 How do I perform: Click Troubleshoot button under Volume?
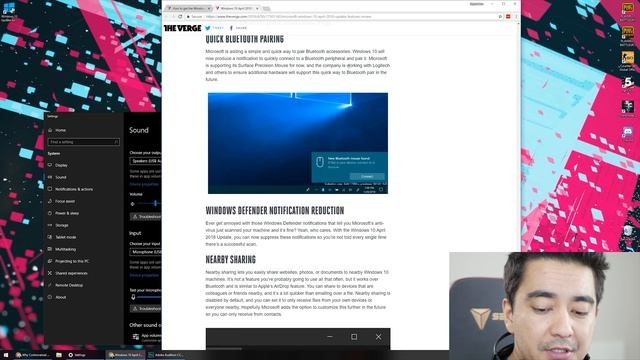[146, 217]
